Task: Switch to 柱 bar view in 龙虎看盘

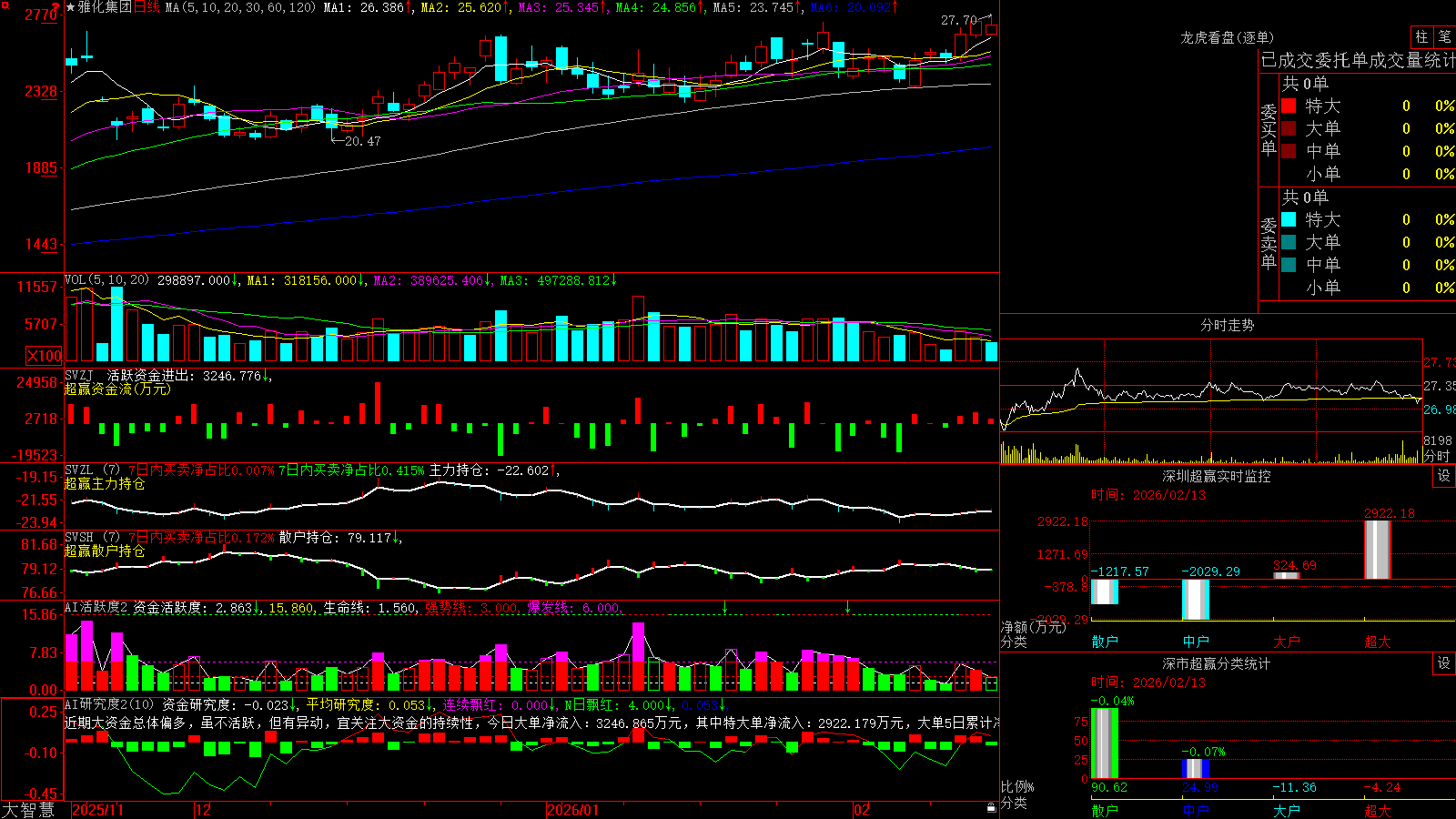Action: click(x=1421, y=36)
